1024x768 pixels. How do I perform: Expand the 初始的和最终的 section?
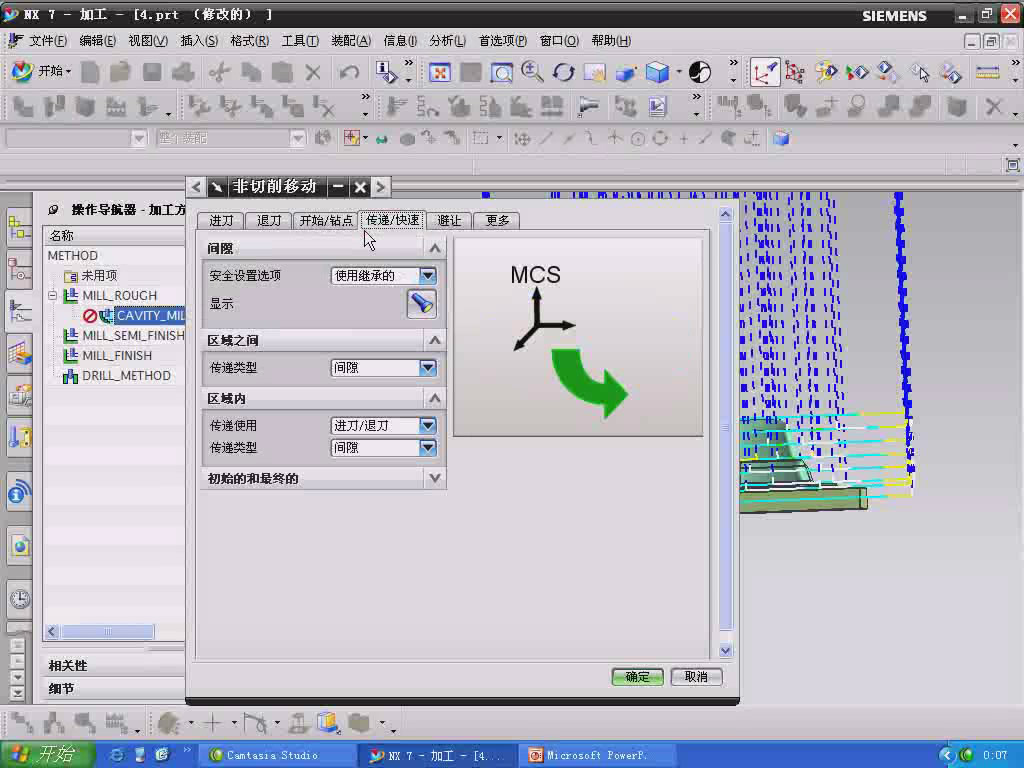tap(434, 479)
